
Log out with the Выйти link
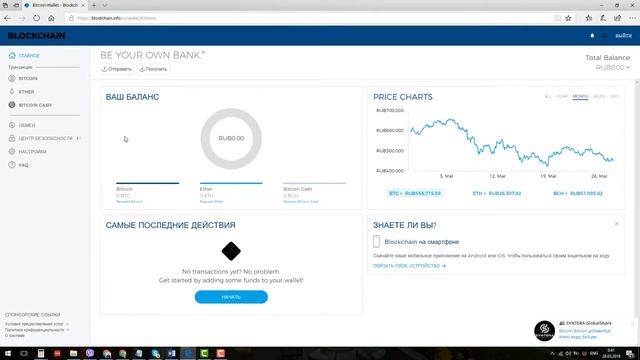pos(623,36)
